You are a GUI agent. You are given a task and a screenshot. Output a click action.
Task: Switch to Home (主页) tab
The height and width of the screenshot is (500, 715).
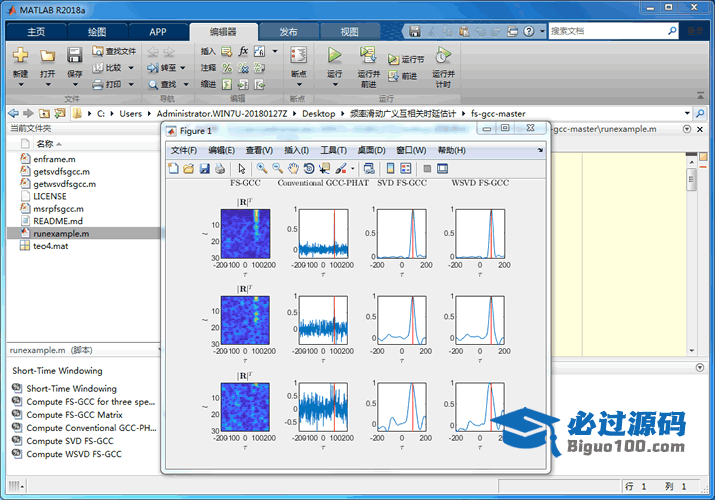click(x=36, y=32)
